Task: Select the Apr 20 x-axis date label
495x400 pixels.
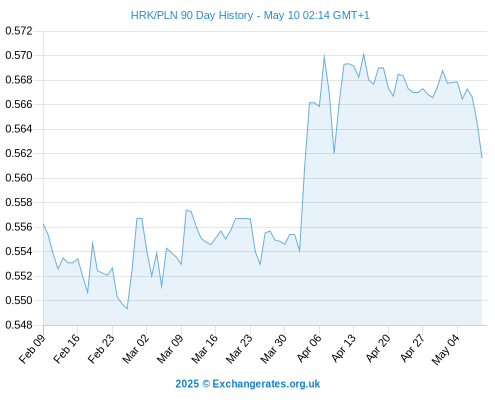Action: [x=378, y=348]
